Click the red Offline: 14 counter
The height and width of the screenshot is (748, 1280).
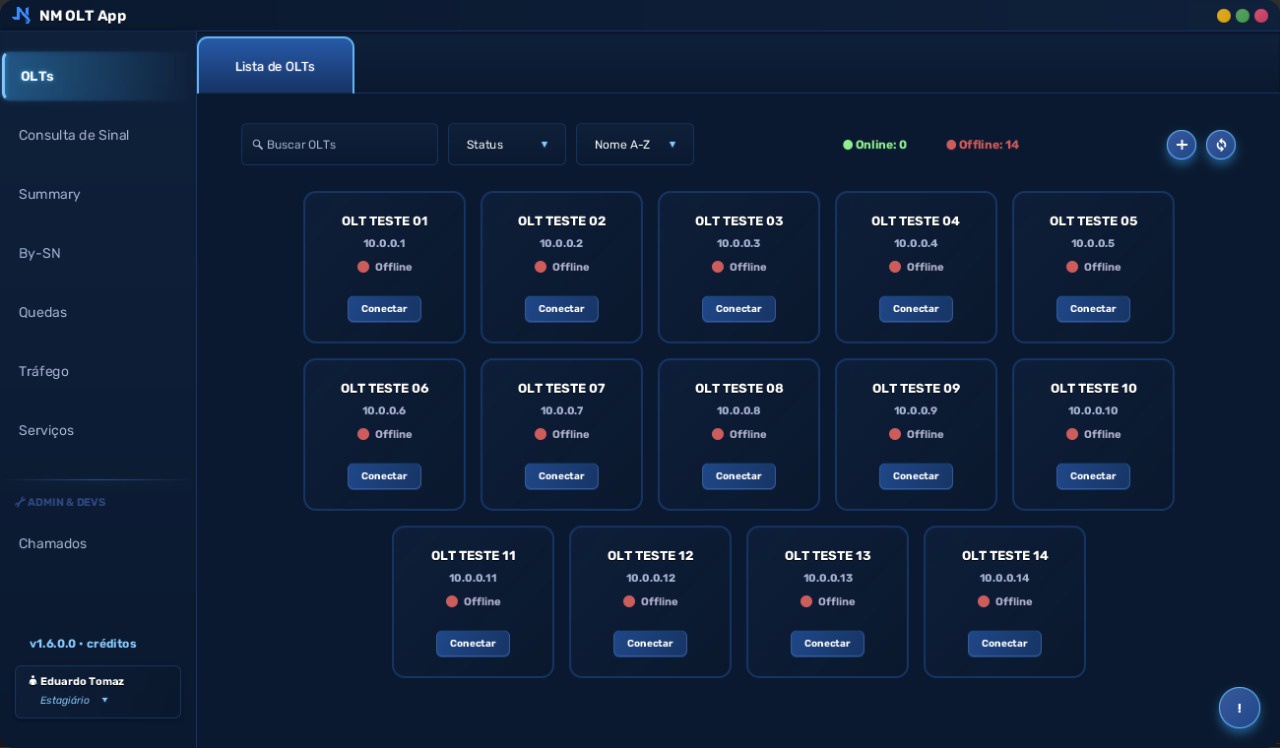[983, 145]
